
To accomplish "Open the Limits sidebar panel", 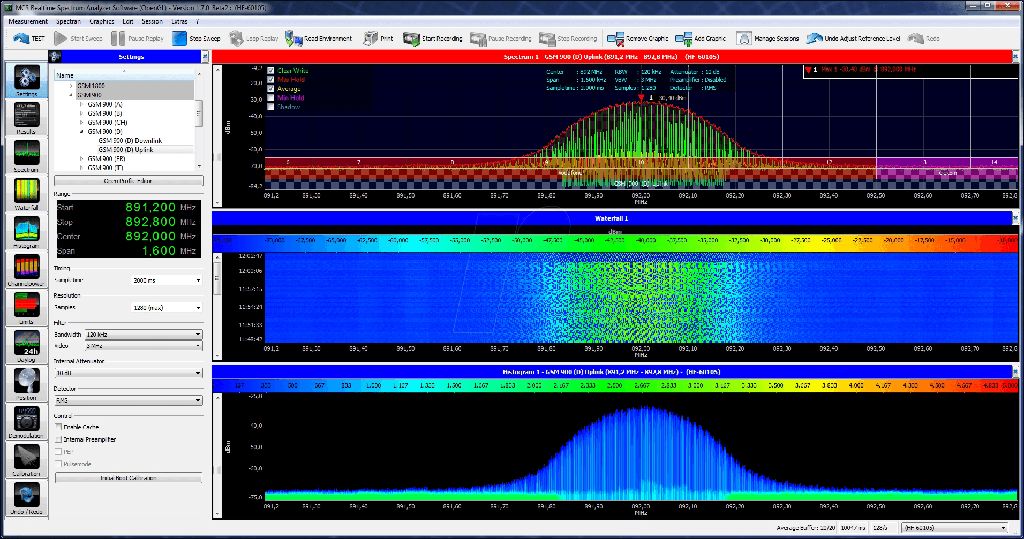I will 27,305.
